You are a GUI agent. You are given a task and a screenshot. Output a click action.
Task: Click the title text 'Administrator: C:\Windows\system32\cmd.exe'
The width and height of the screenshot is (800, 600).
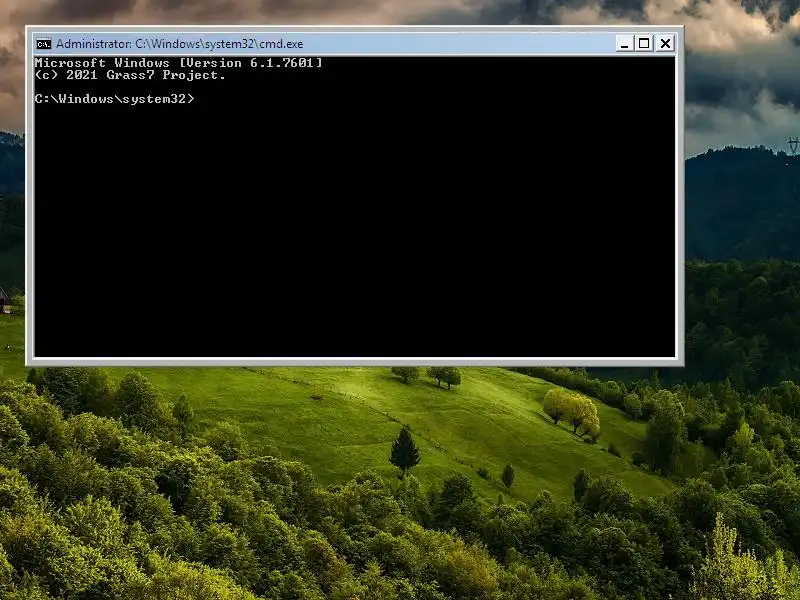pos(180,44)
